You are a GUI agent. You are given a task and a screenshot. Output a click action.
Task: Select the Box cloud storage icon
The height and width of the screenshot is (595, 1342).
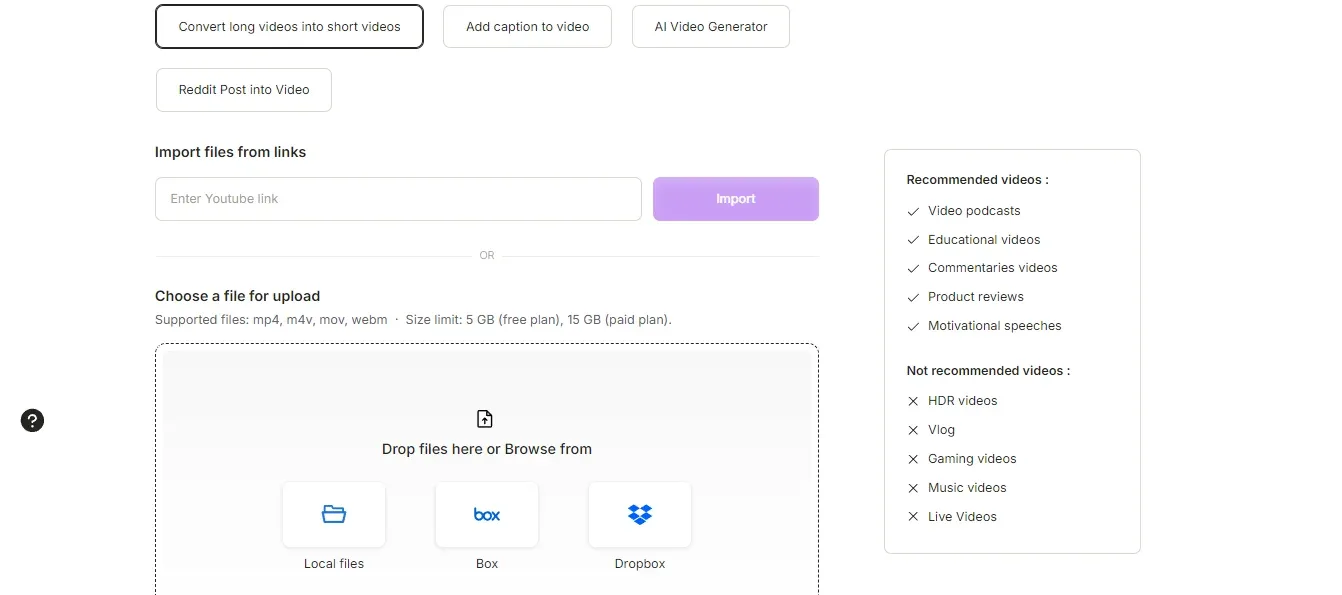487,514
